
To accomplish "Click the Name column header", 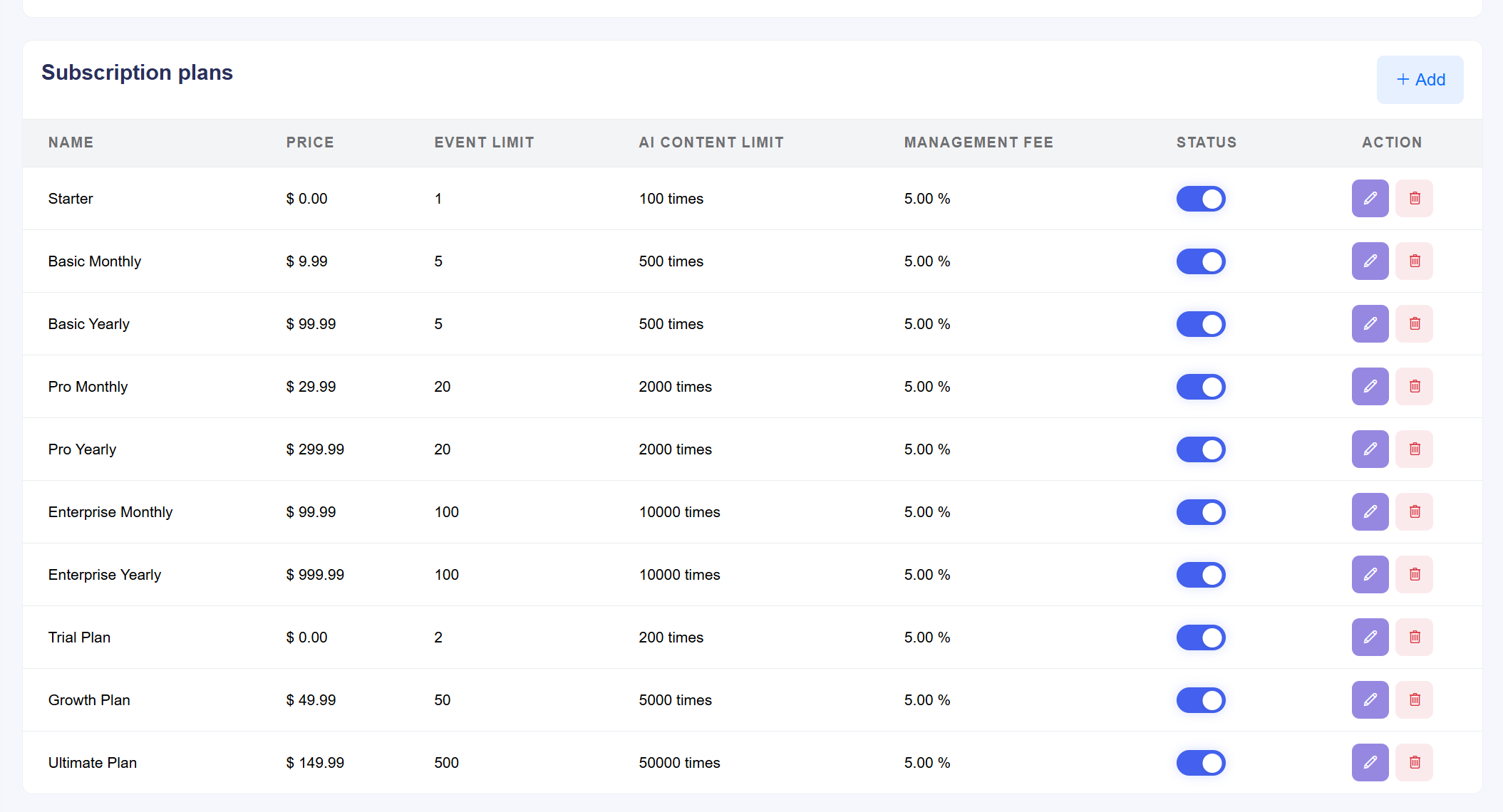I will coord(71,142).
